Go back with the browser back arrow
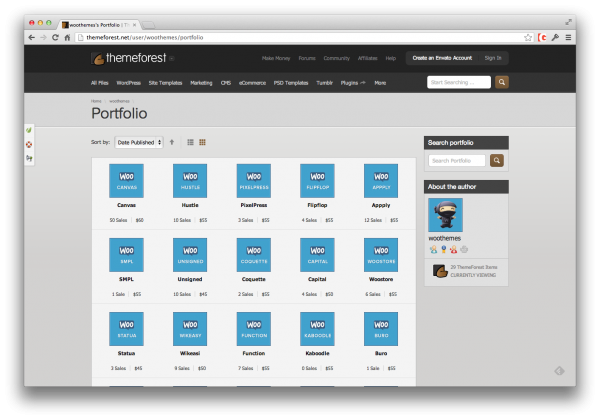600x420 pixels. point(32,37)
